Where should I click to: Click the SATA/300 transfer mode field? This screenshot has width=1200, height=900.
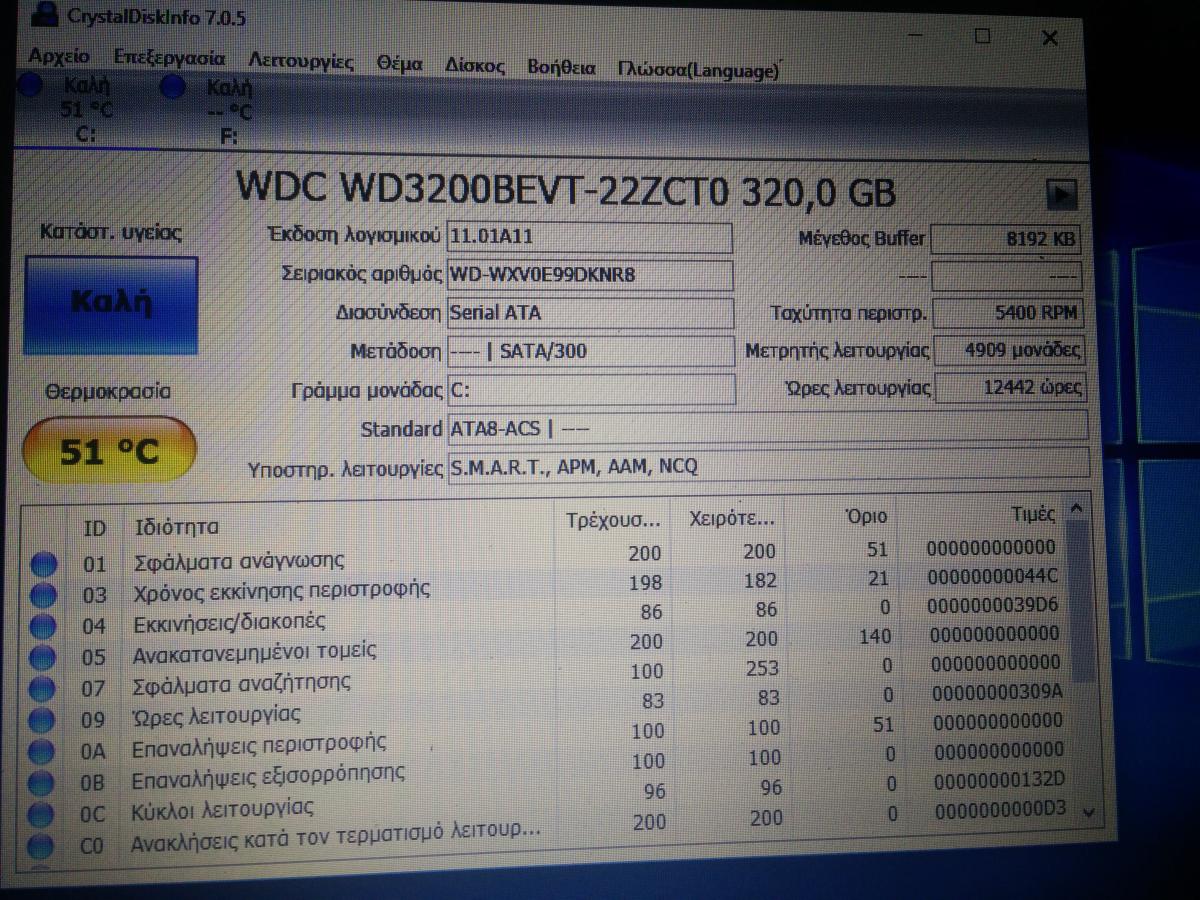coord(590,352)
